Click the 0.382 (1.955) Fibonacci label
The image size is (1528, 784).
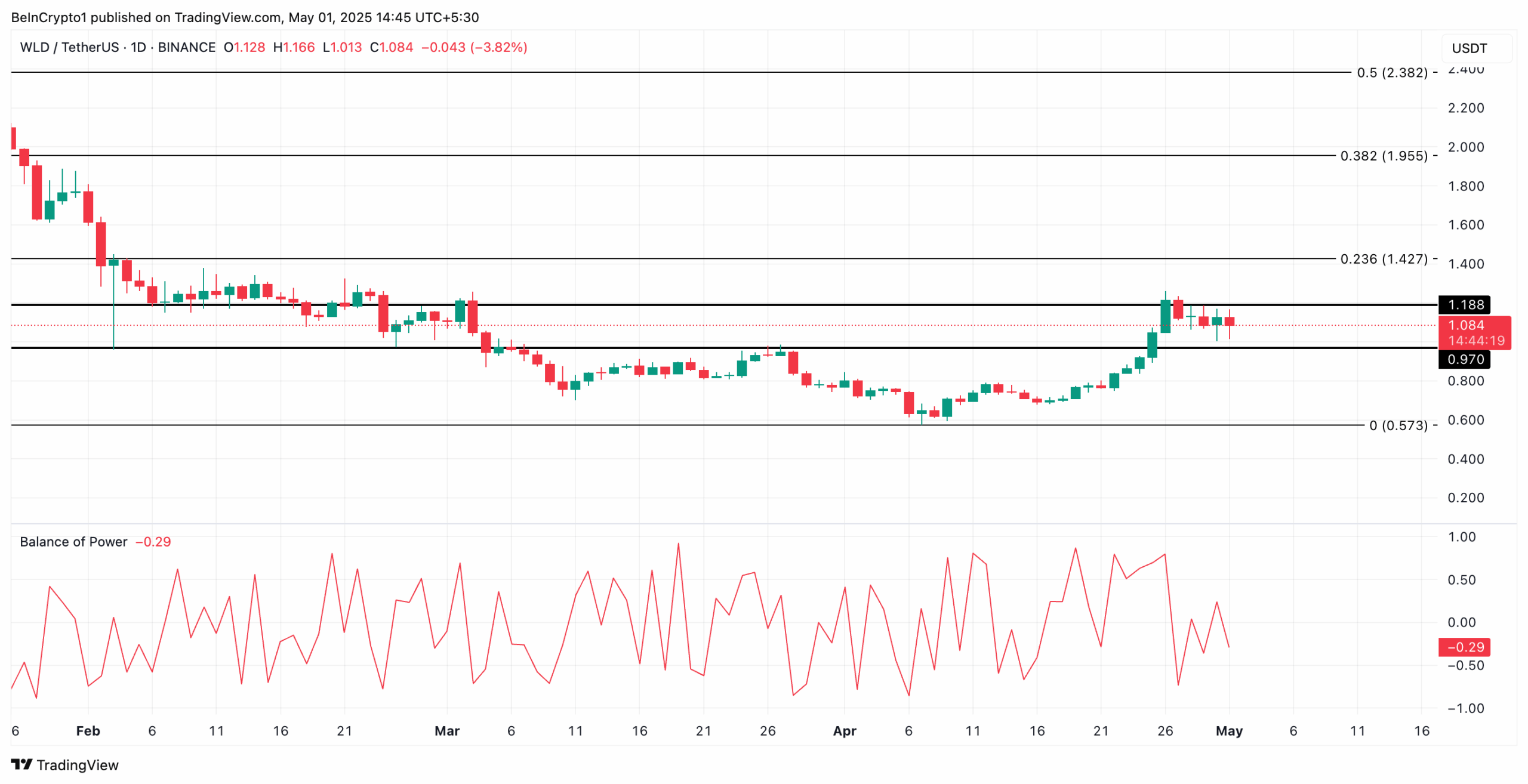coord(1383,156)
